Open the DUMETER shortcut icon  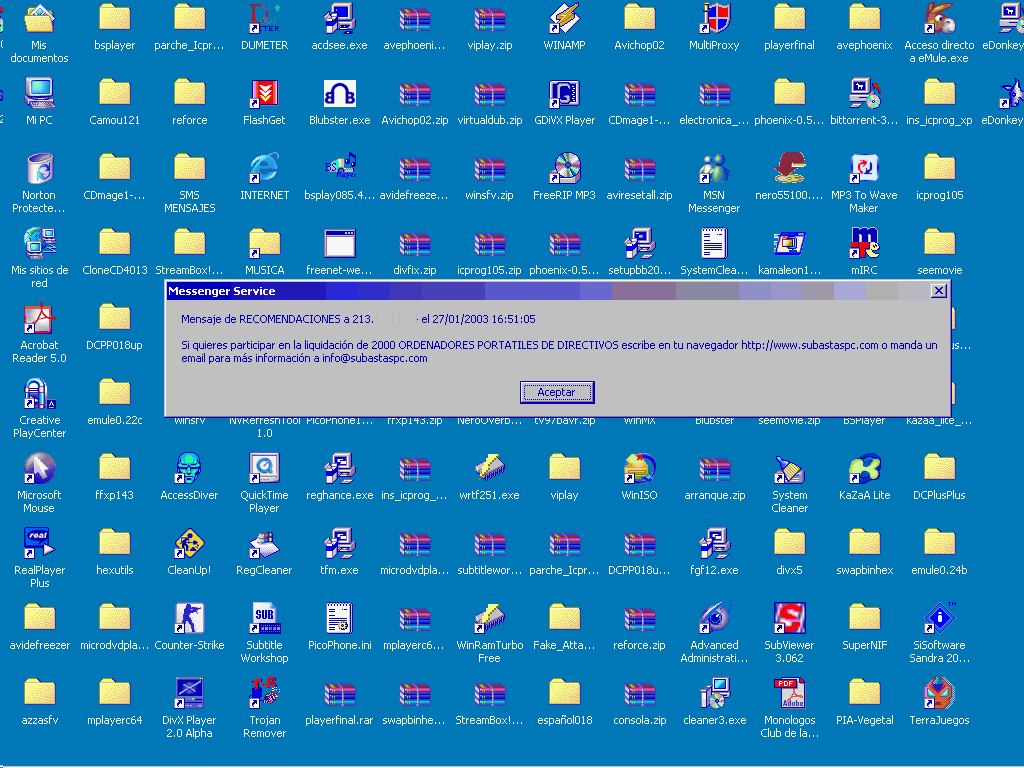pyautogui.click(x=264, y=18)
